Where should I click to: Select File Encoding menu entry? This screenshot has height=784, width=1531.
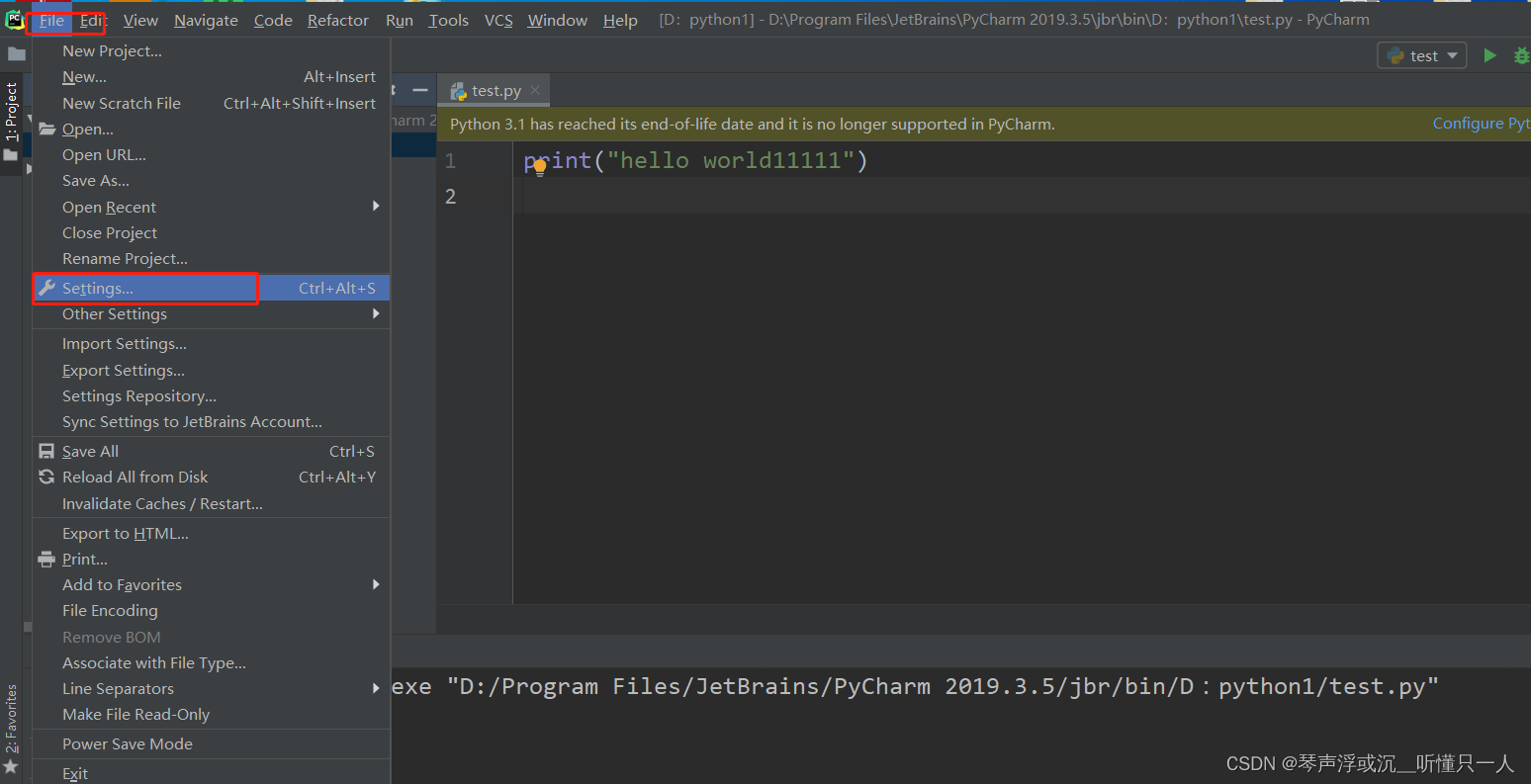click(212, 610)
